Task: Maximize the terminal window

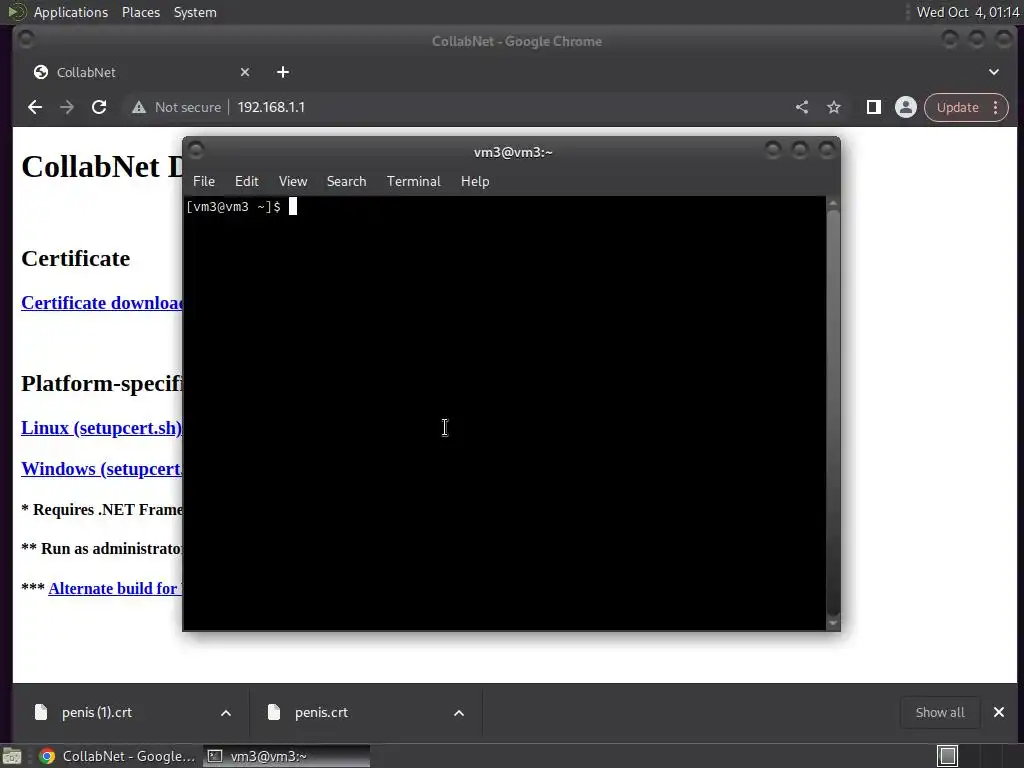Action: [x=799, y=150]
